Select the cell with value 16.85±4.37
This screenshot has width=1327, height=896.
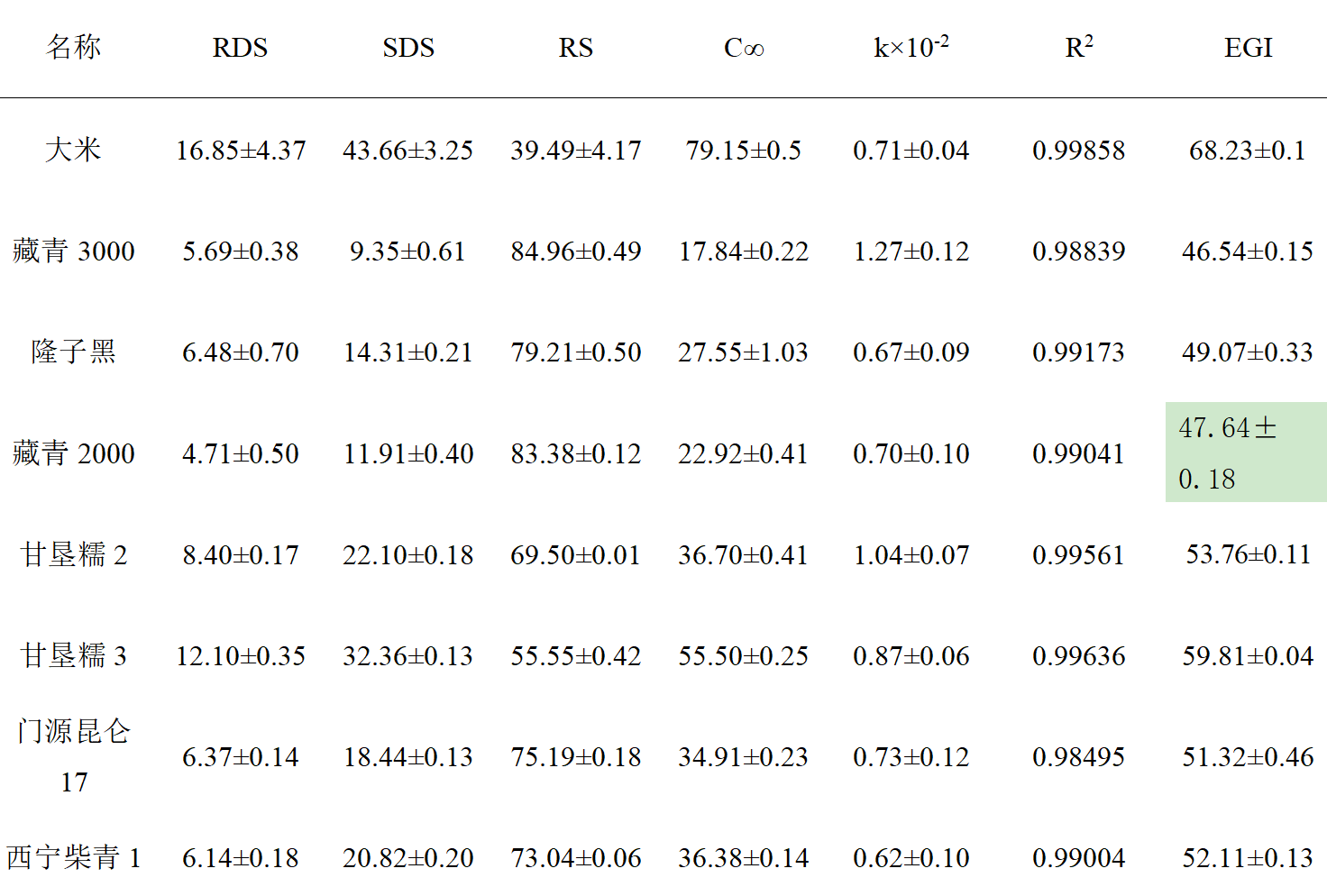[x=240, y=151]
